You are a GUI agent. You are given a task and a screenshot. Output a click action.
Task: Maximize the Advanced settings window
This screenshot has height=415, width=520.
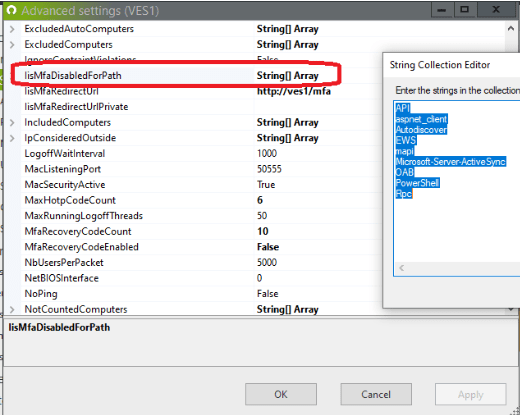coord(464,10)
